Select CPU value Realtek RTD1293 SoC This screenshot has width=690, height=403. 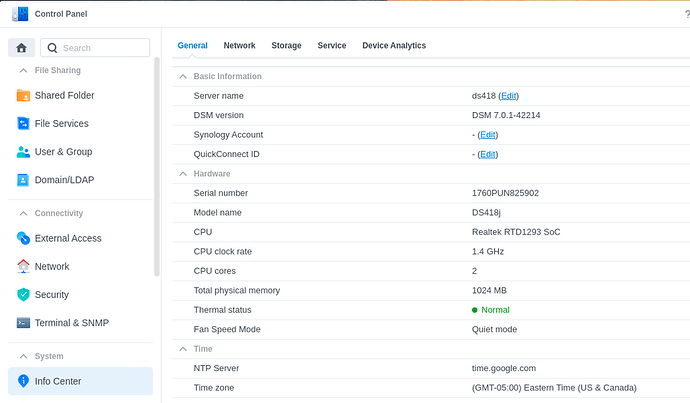point(516,232)
